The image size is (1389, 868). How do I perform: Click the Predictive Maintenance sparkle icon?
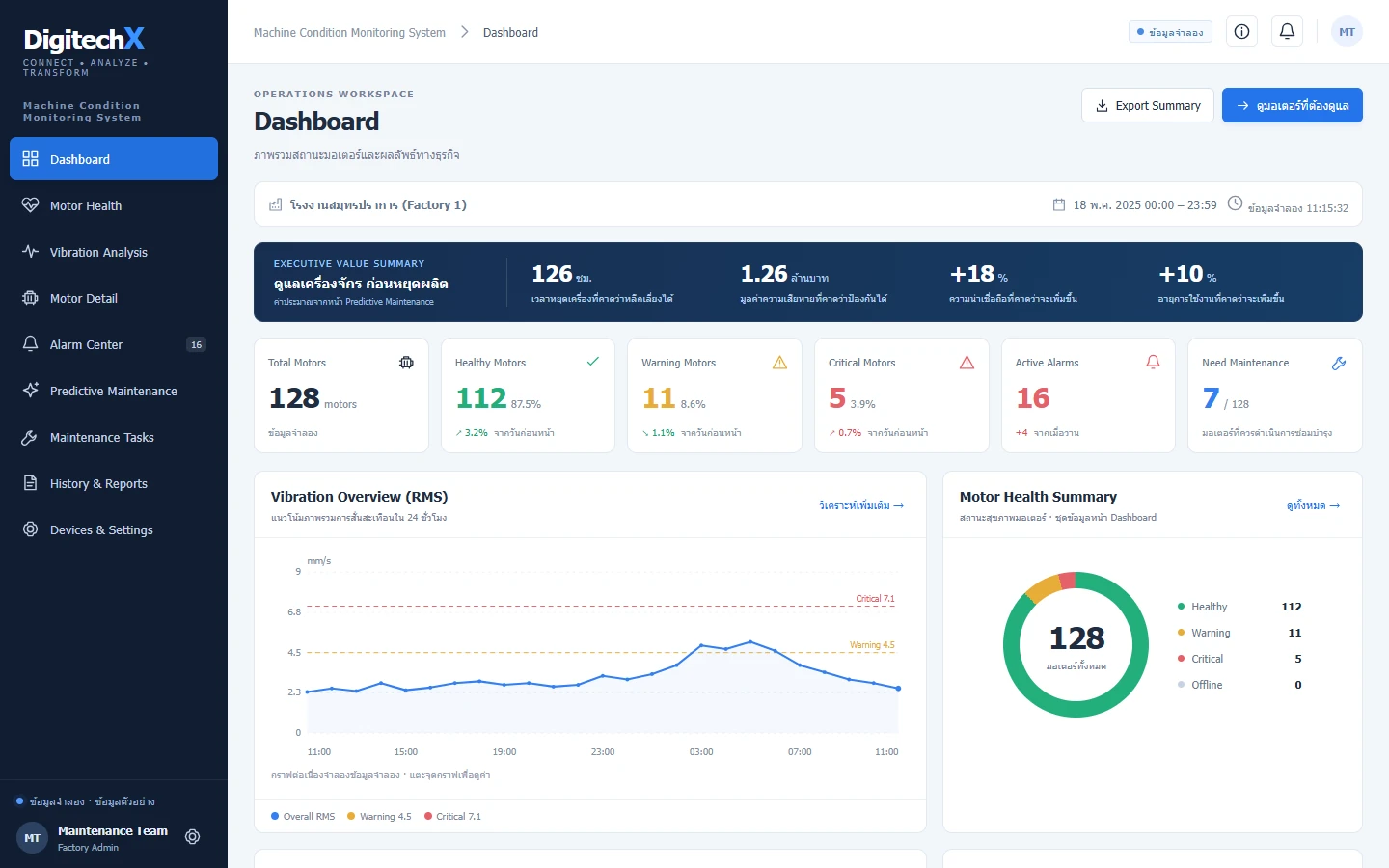[x=31, y=391]
